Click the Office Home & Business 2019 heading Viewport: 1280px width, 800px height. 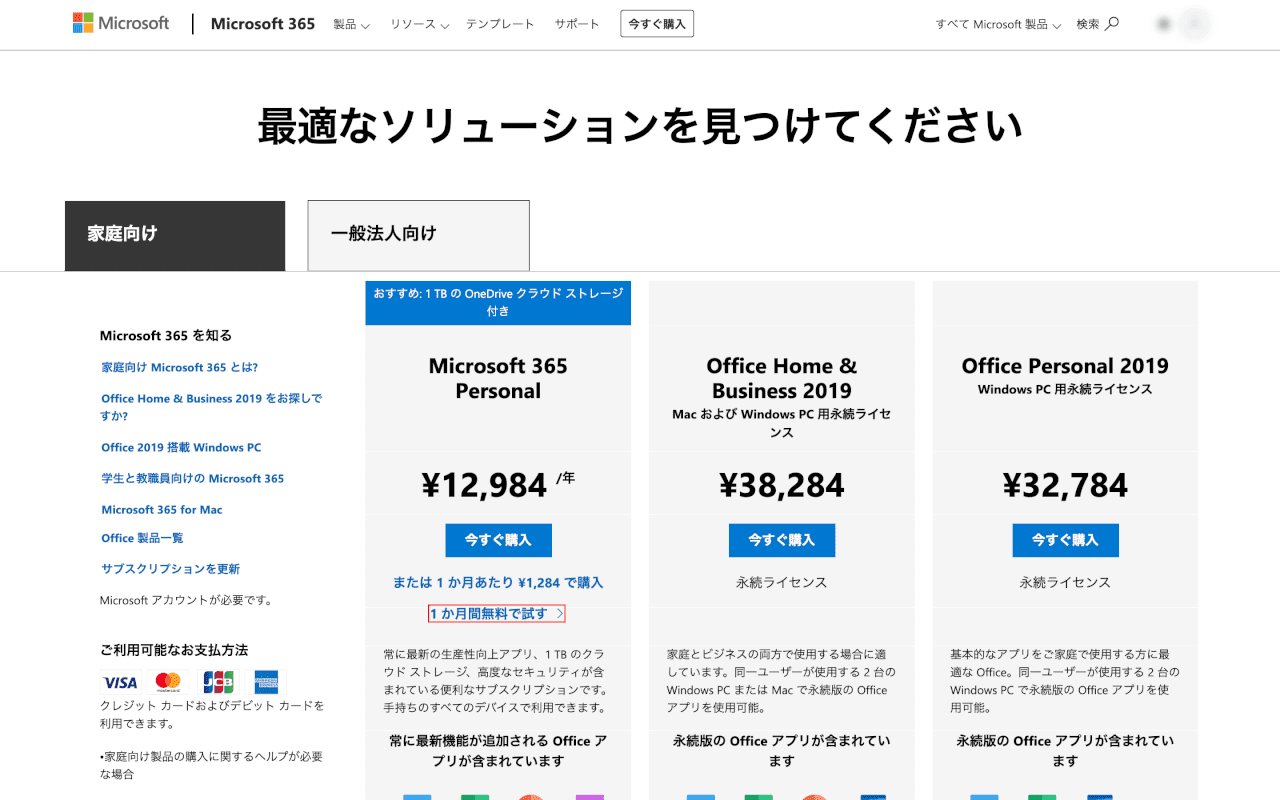click(x=782, y=378)
